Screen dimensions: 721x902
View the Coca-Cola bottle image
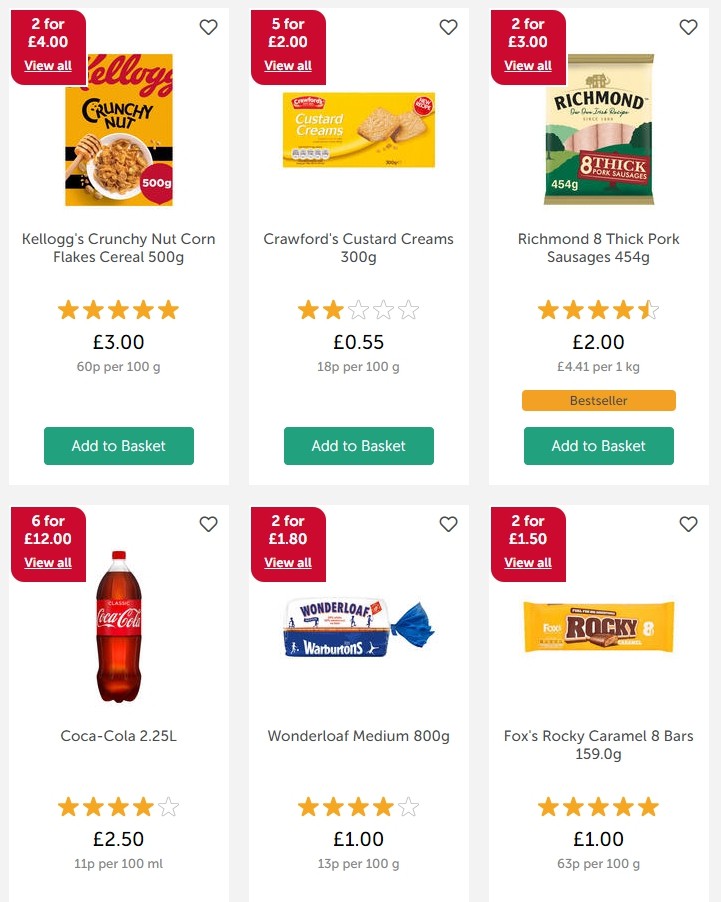(x=119, y=630)
